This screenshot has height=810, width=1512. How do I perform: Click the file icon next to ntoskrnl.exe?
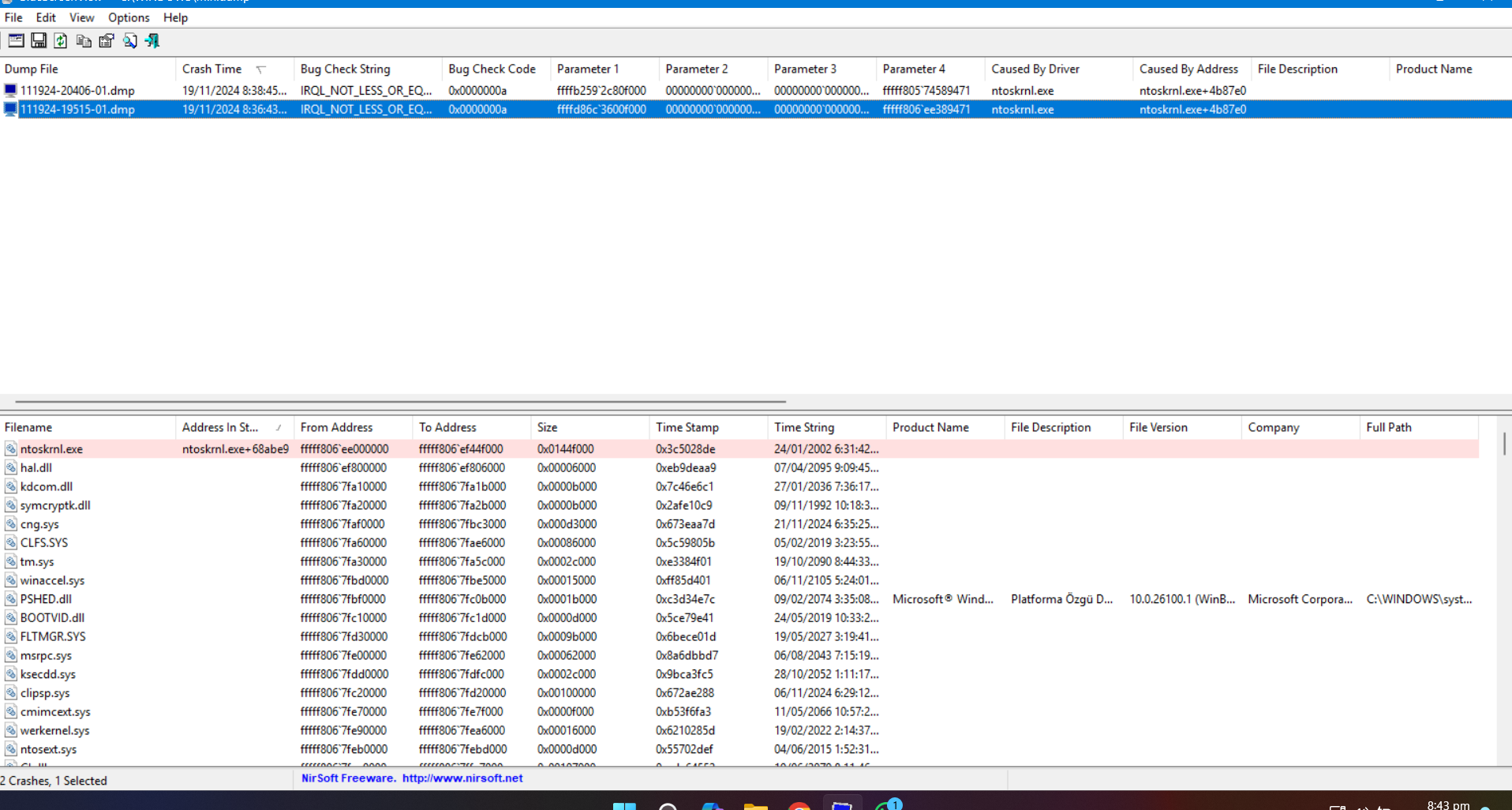coord(11,449)
